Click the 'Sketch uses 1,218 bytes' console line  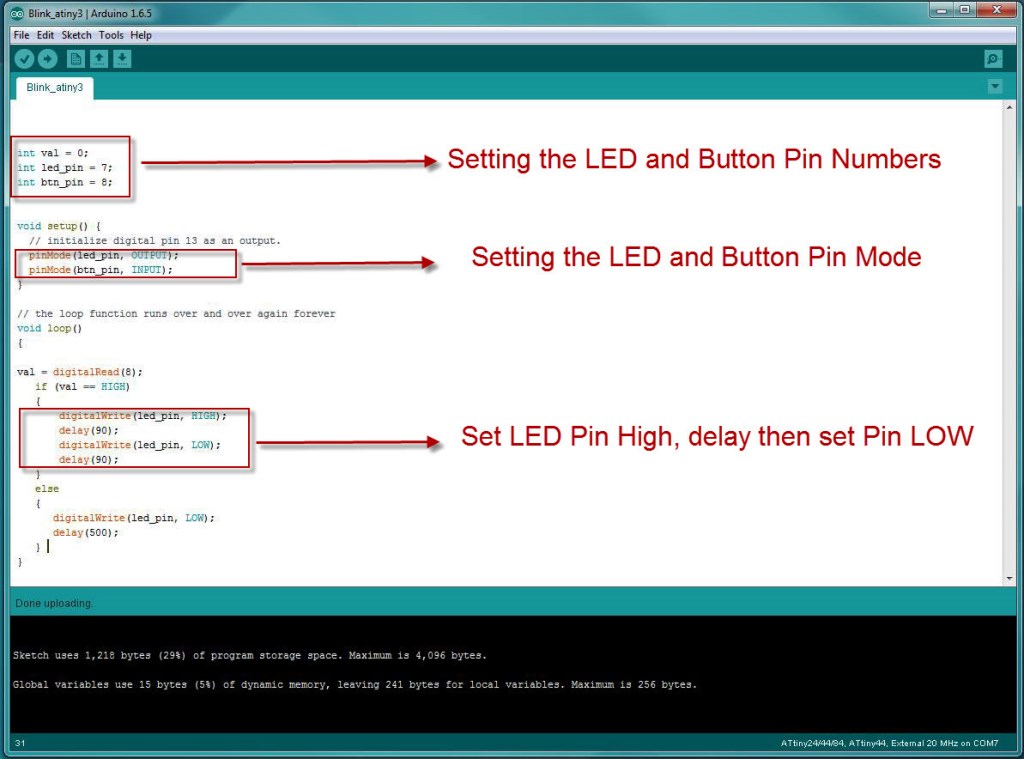coord(249,655)
